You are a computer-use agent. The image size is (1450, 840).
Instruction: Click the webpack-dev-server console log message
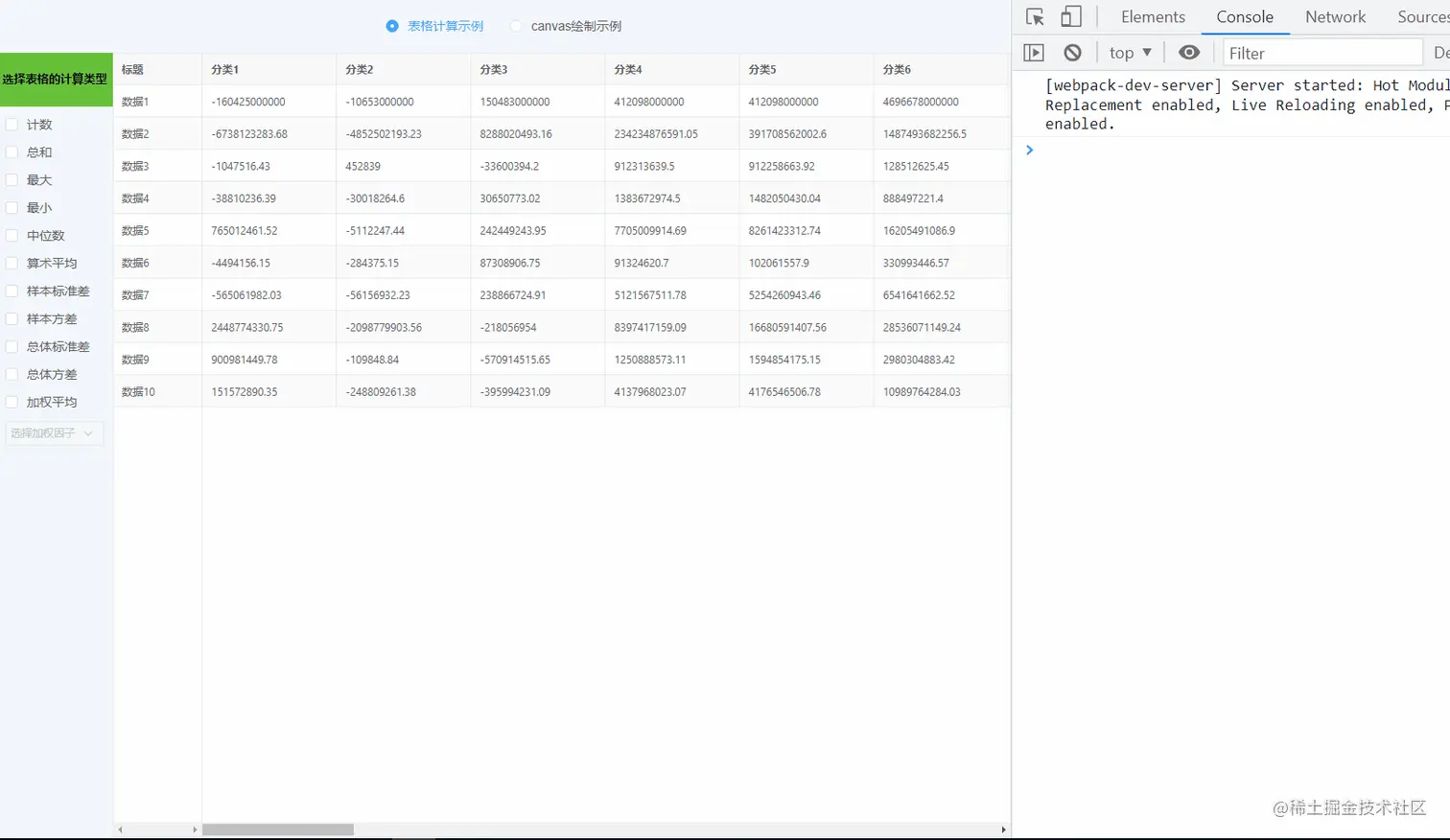point(1247,105)
